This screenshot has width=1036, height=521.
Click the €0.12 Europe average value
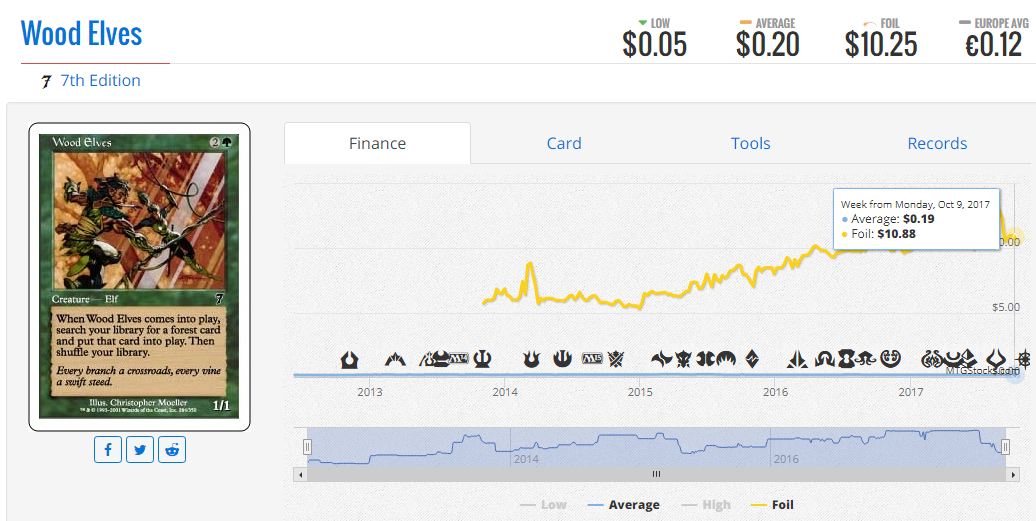click(994, 44)
